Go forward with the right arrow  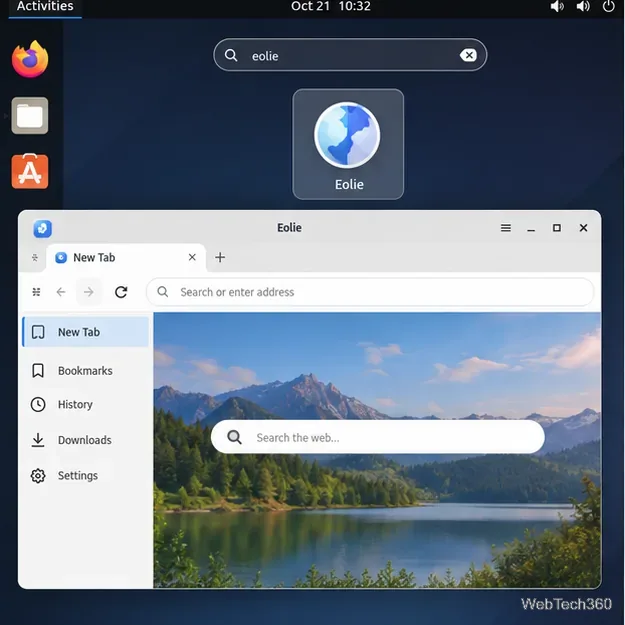coord(88,292)
